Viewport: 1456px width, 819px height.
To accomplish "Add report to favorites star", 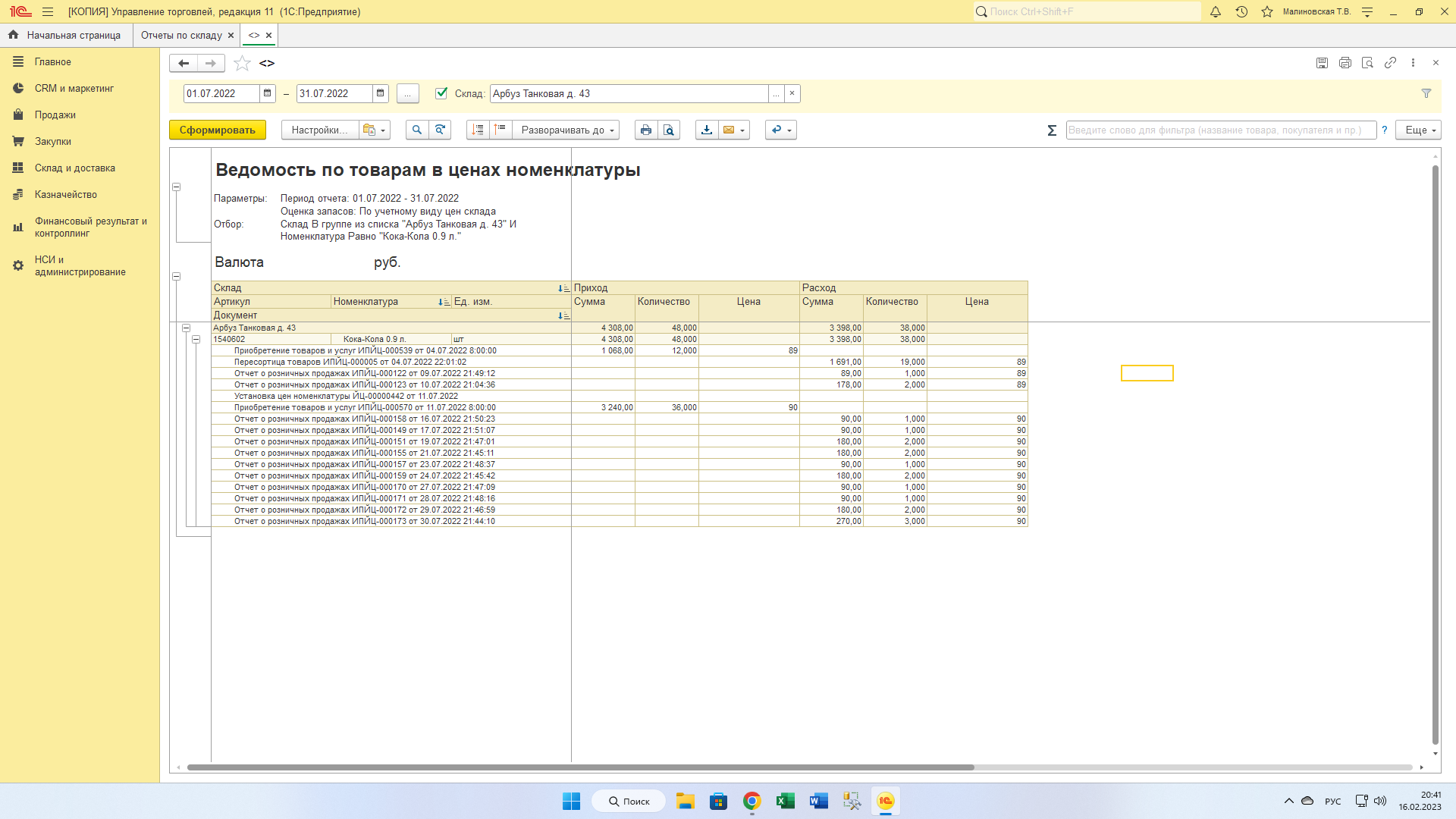I will coord(242,63).
